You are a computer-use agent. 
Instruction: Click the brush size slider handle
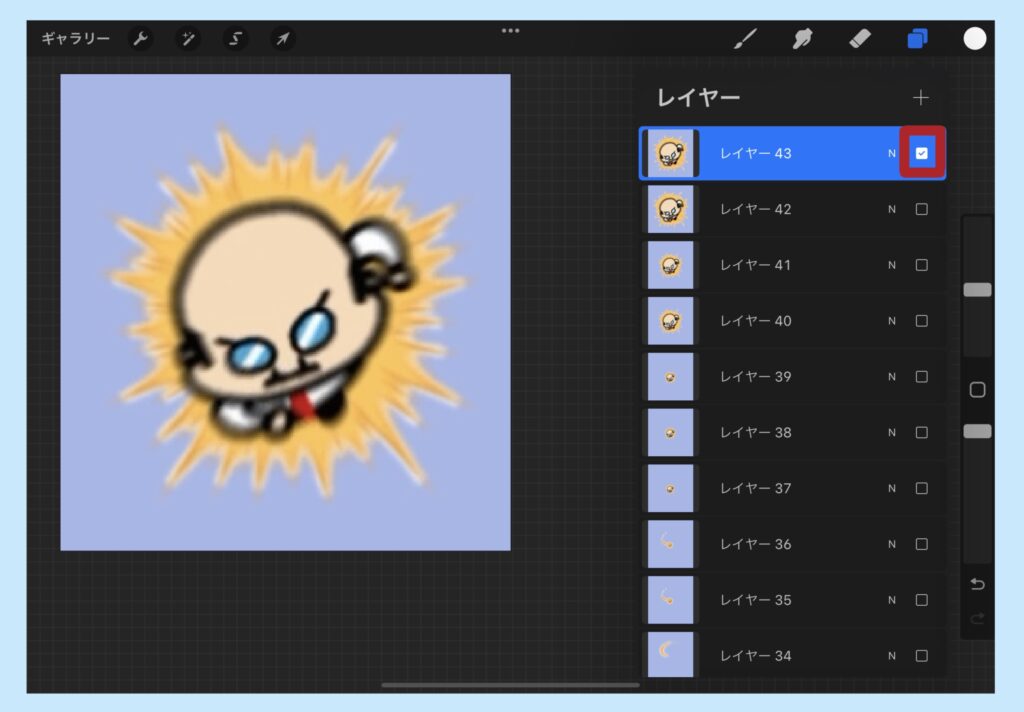point(978,290)
